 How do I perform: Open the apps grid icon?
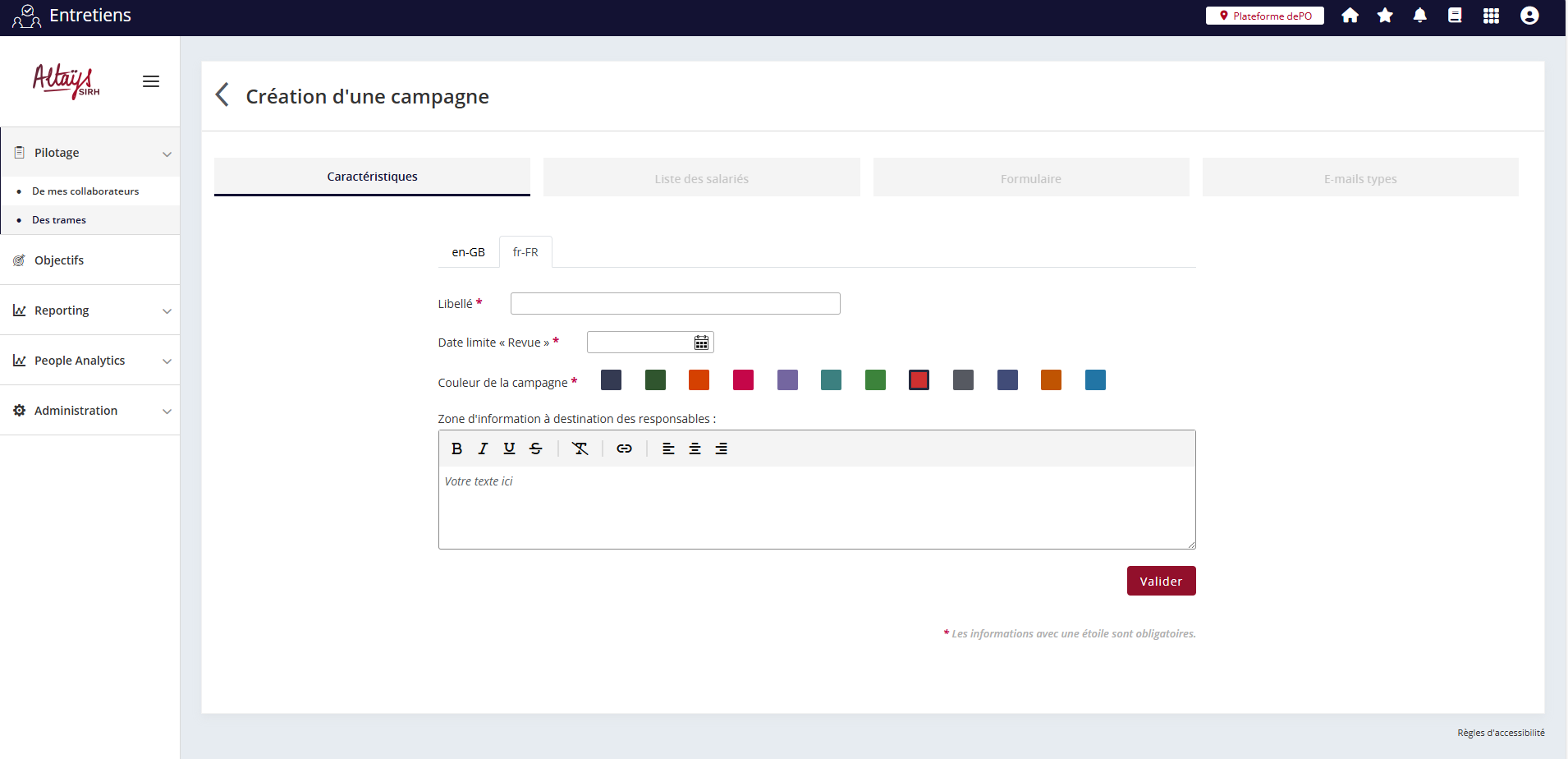[x=1491, y=16]
